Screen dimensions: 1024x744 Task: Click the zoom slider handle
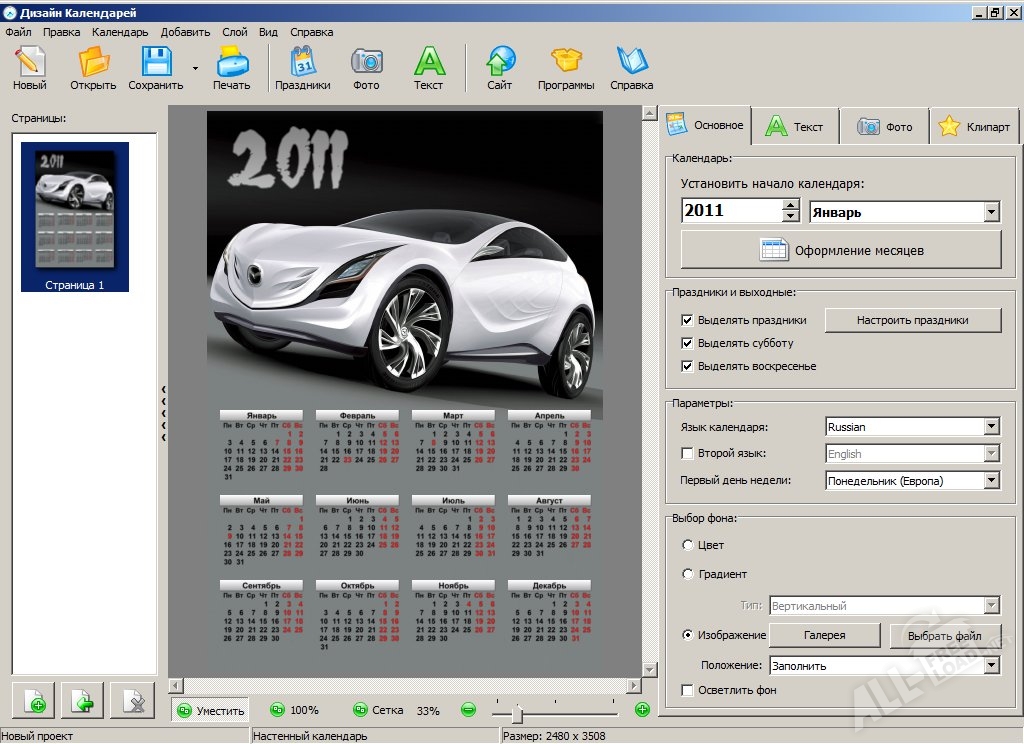click(x=517, y=712)
